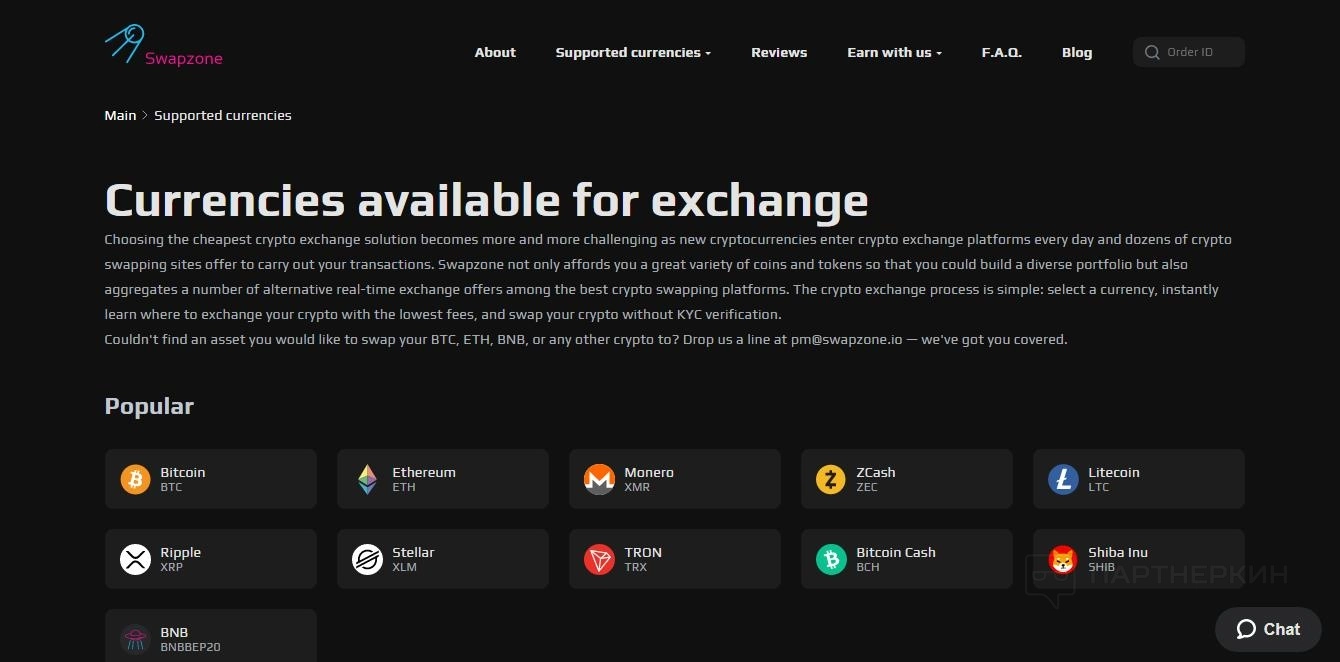Click the Bitcoin Cash green icon

tap(831, 559)
